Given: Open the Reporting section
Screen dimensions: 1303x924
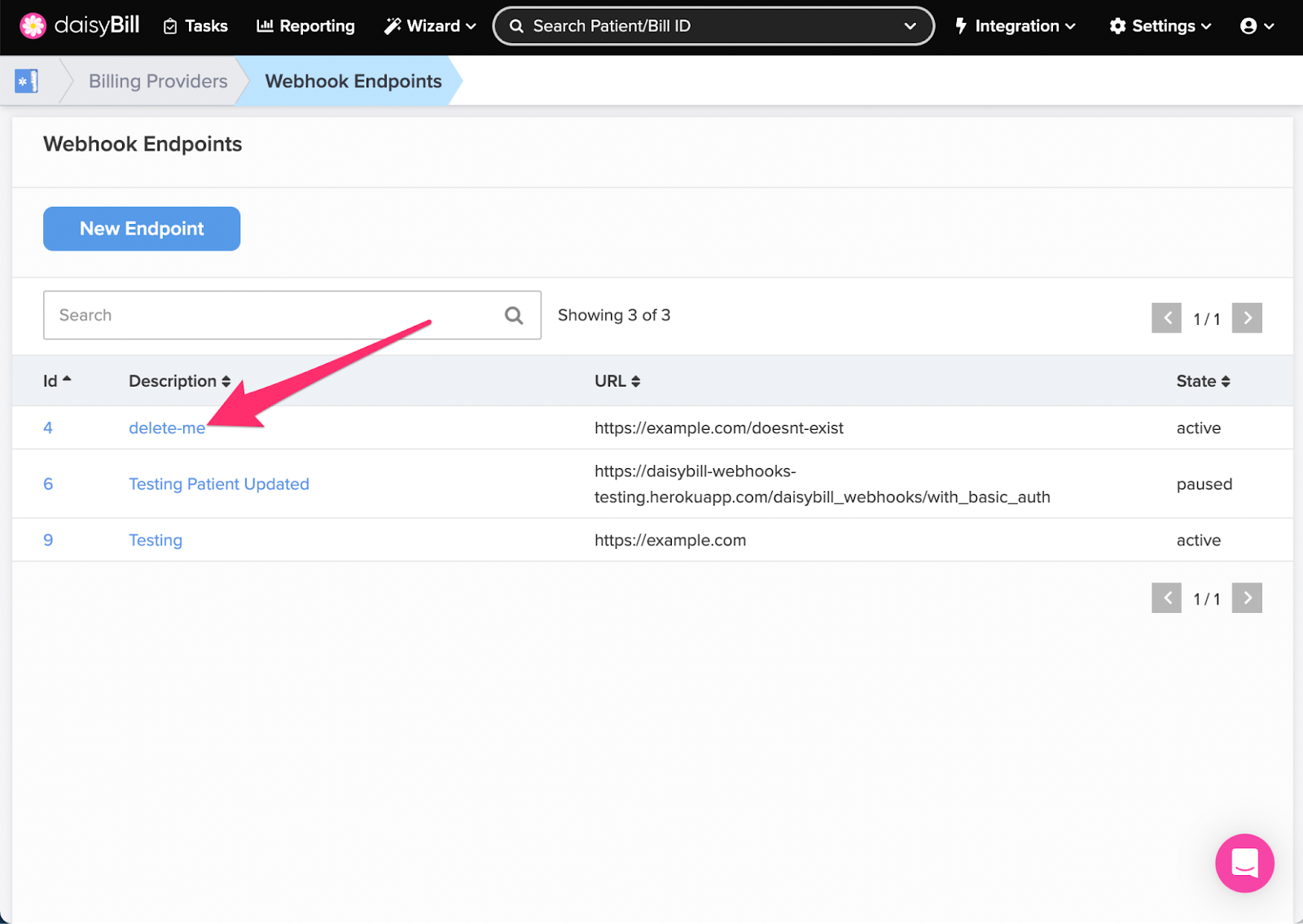Looking at the screenshot, I should pos(305,26).
